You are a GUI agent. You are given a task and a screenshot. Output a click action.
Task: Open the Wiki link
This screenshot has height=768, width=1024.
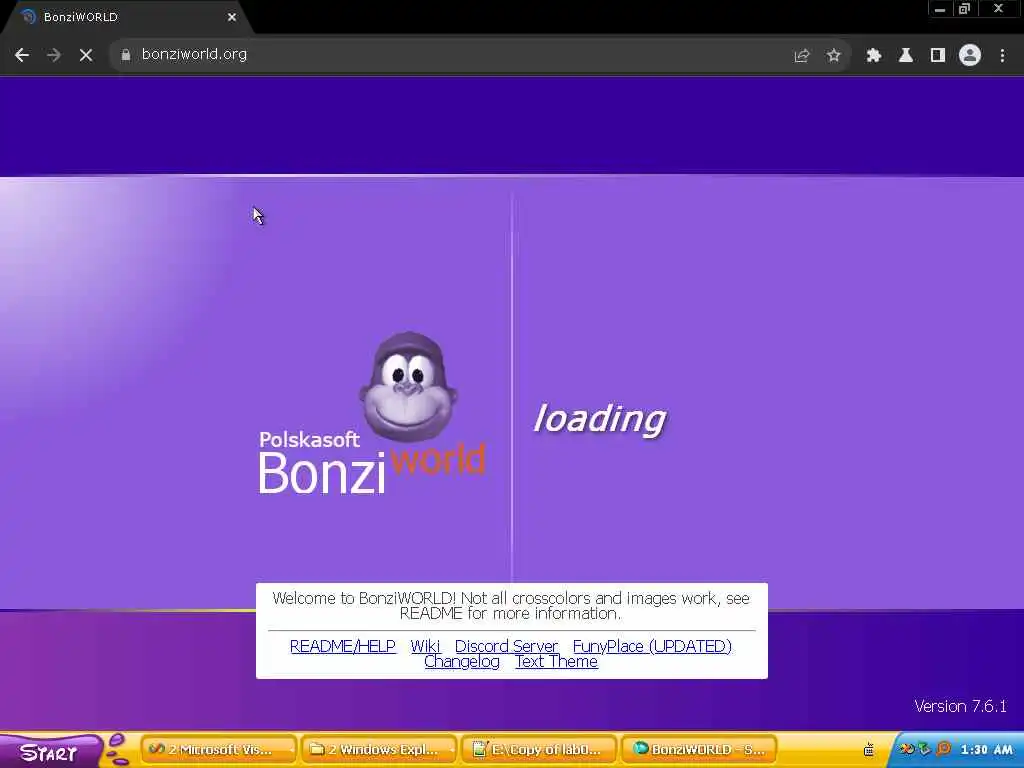click(425, 646)
